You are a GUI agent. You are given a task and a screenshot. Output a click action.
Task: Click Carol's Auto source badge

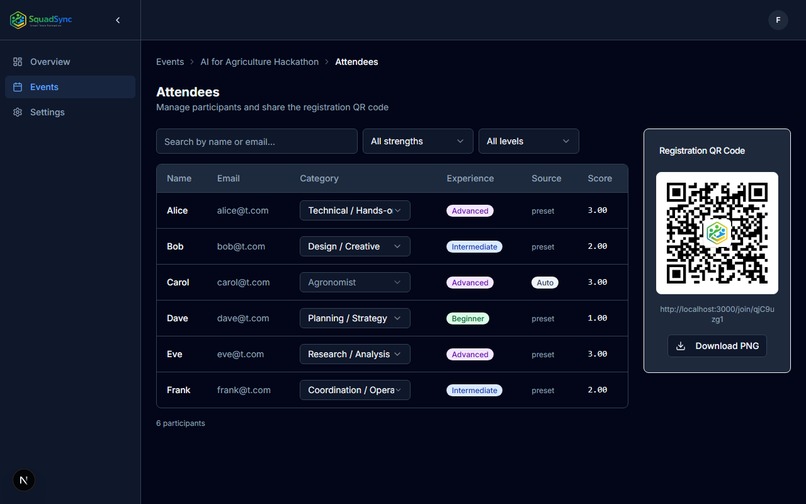pos(545,283)
